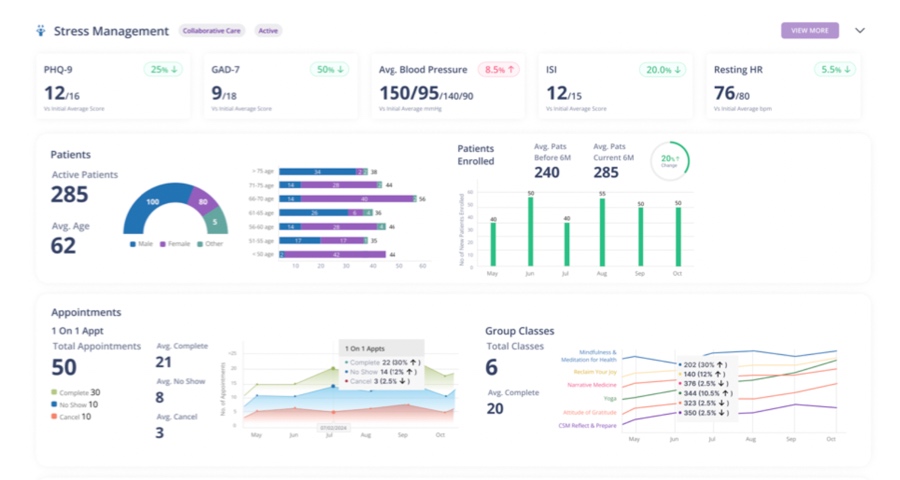Select the Active status tag
This screenshot has width=900, height=480.
[268, 31]
